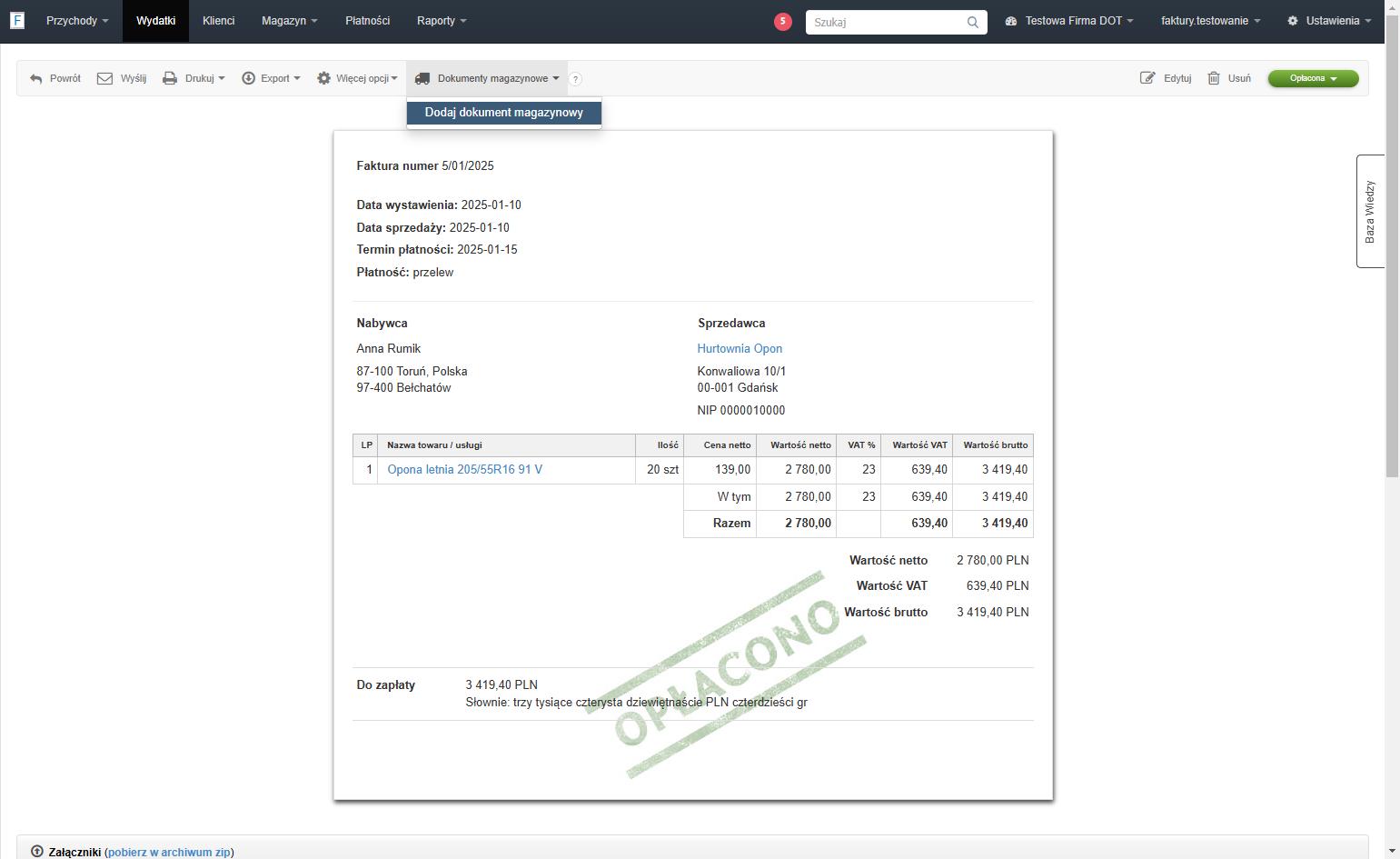The width and height of the screenshot is (1400, 859).
Task: Click the buyer name Anna Rumik
Action: pyautogui.click(x=389, y=348)
